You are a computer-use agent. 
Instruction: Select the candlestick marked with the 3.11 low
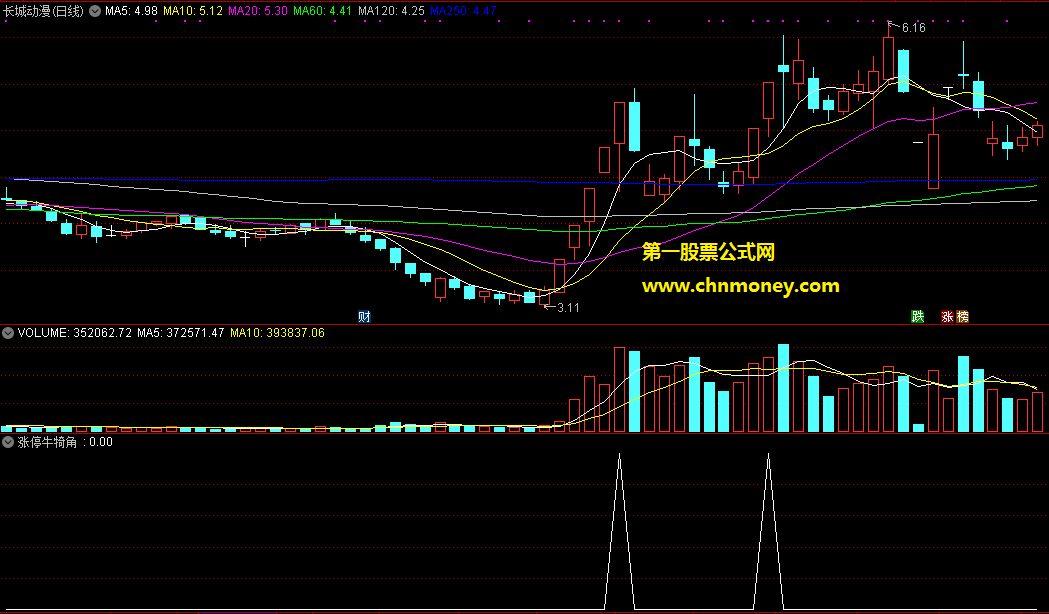[x=544, y=296]
